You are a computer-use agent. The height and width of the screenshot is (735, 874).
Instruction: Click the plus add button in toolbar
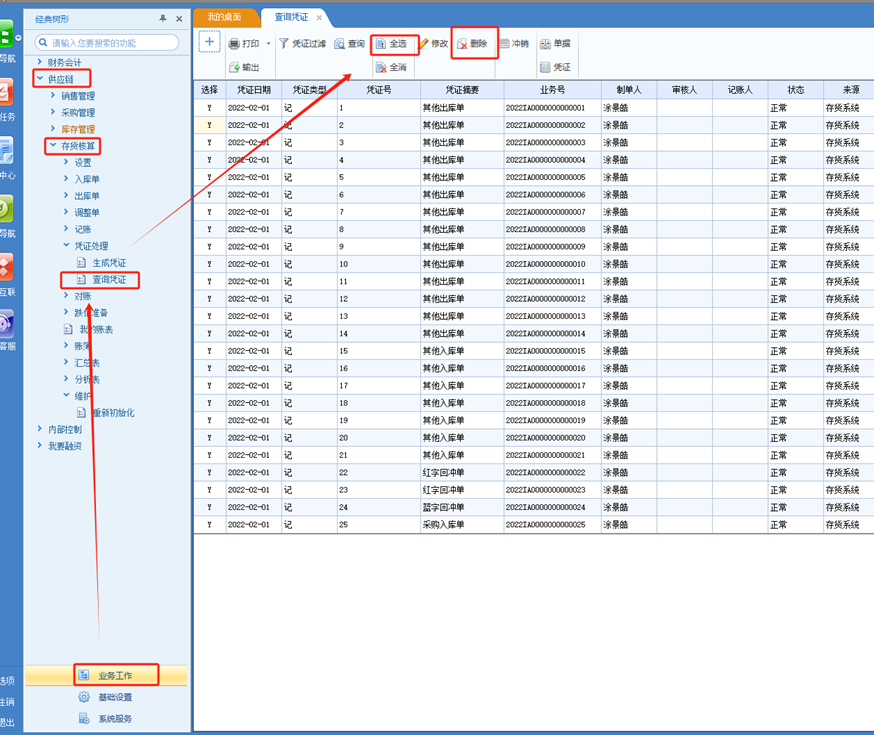pos(210,42)
